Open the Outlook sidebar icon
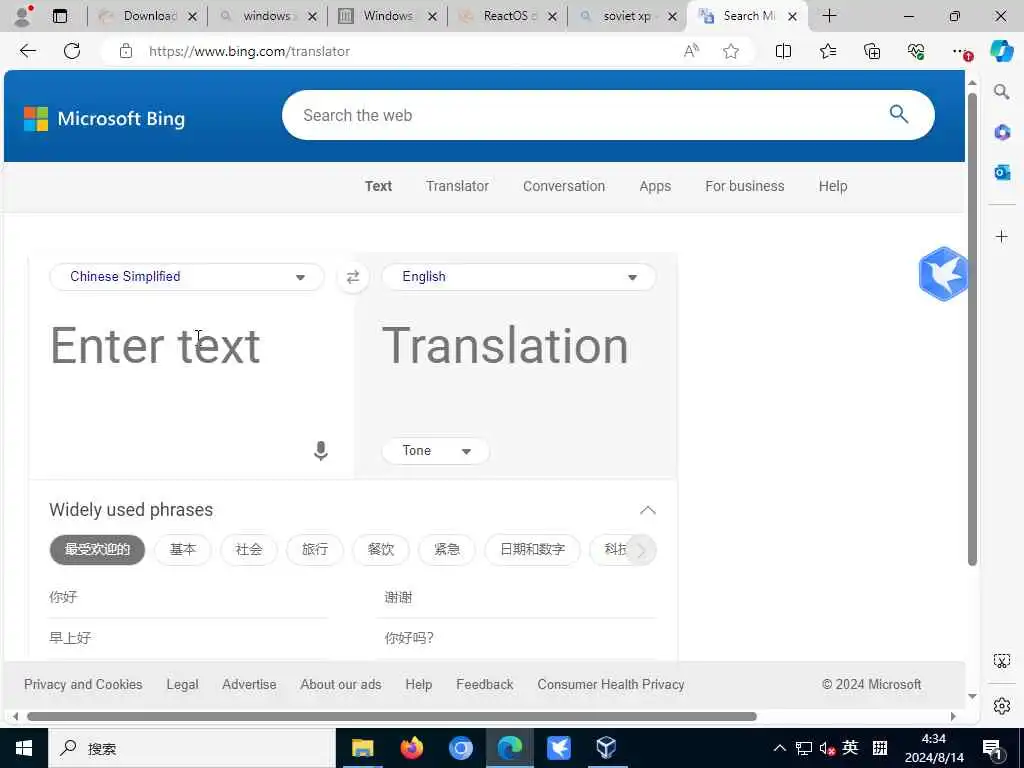This screenshot has height=768, width=1024. point(1002,172)
